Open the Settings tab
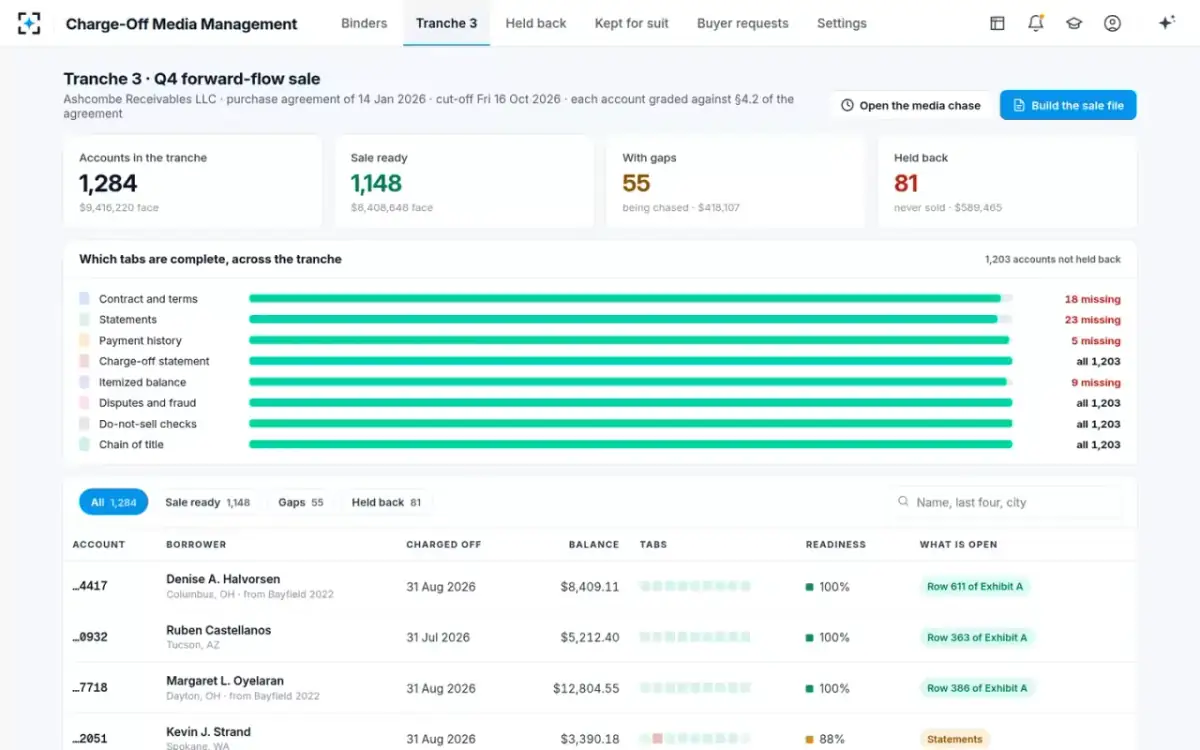 point(842,23)
